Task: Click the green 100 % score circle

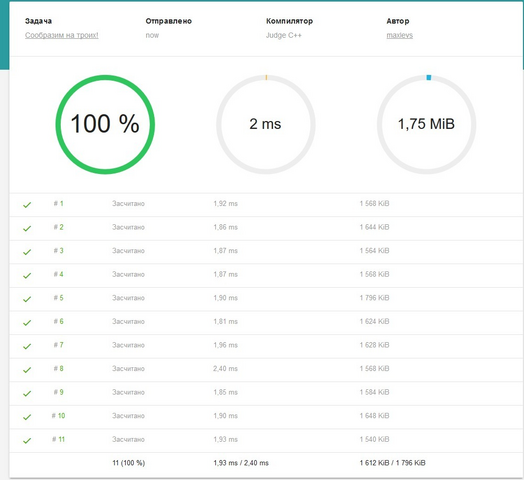Action: coord(105,124)
